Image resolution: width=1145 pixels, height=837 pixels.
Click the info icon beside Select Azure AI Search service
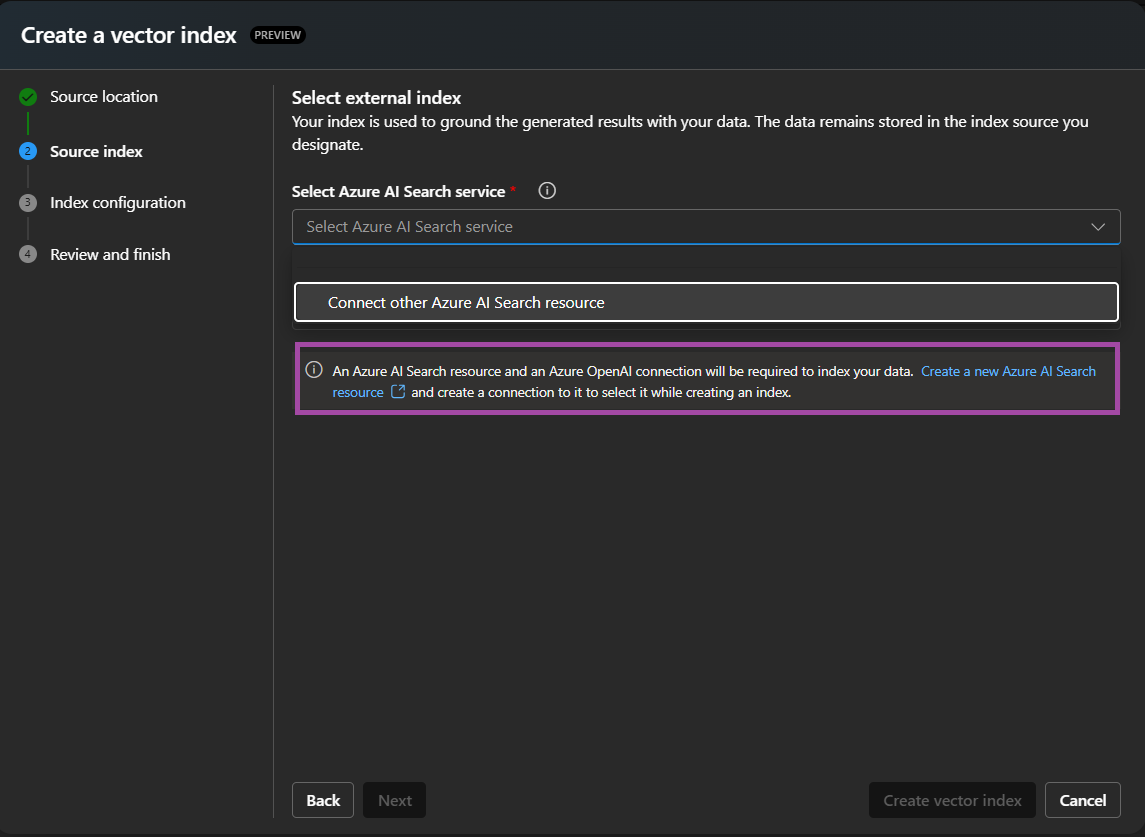pos(547,190)
